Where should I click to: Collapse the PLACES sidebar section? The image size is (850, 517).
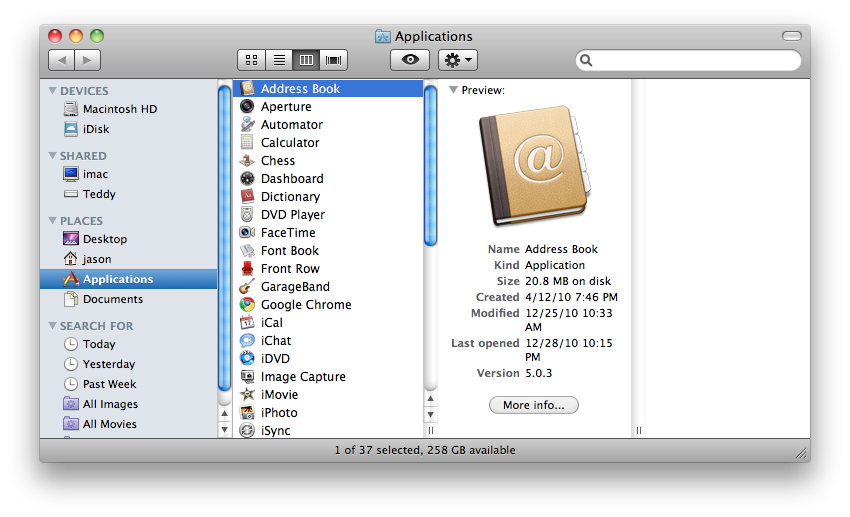[53, 221]
